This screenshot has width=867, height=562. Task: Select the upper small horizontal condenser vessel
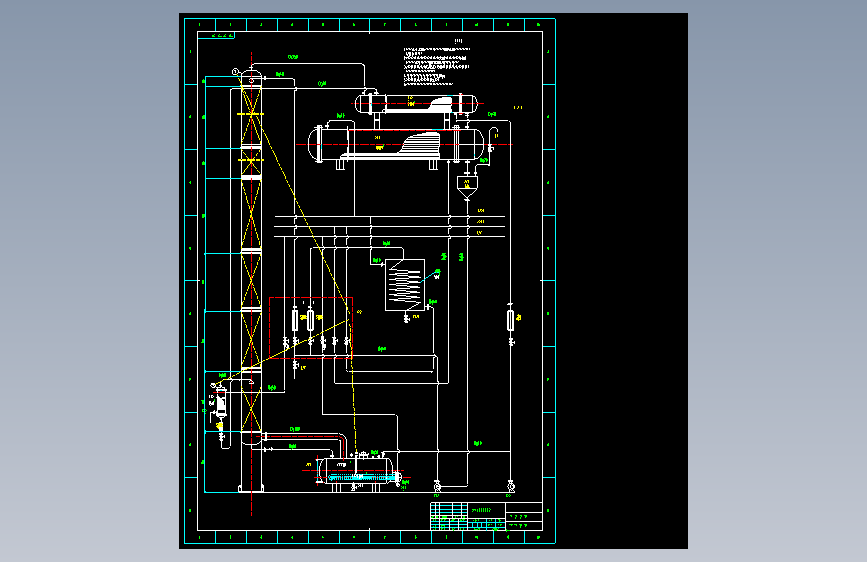(416, 103)
